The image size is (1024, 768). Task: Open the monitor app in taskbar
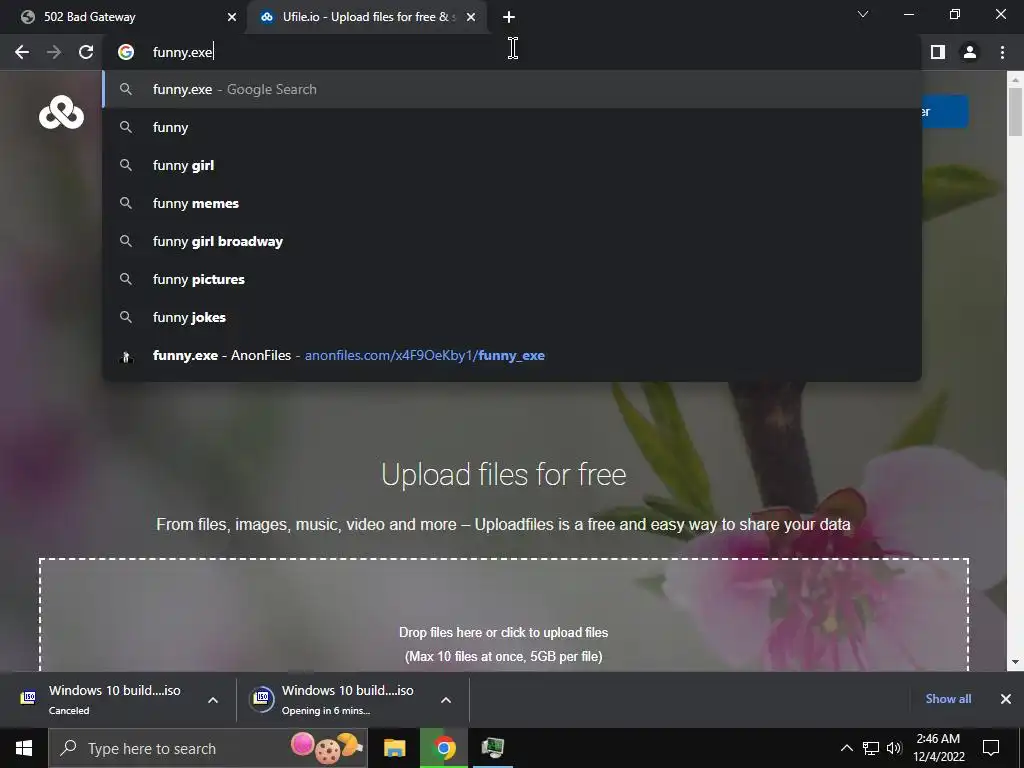tap(493, 748)
